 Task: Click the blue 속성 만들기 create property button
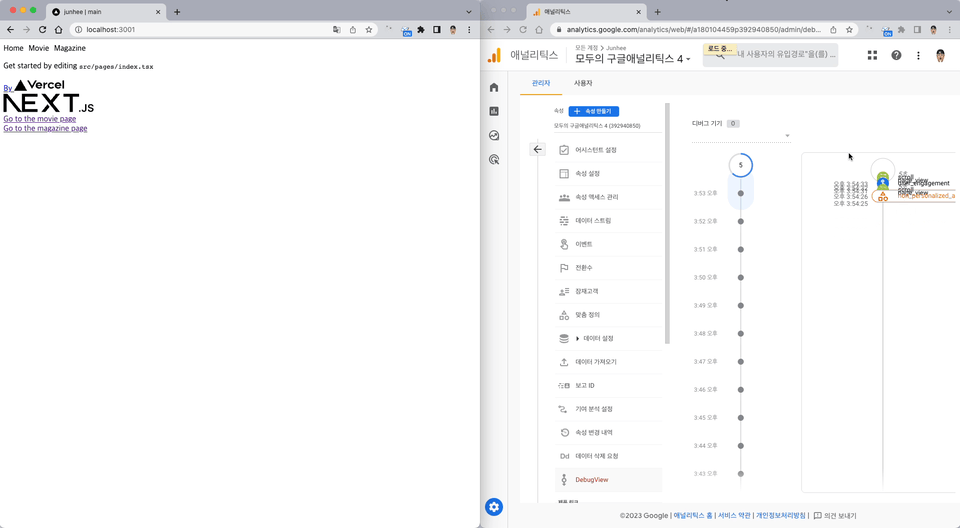click(x=593, y=111)
